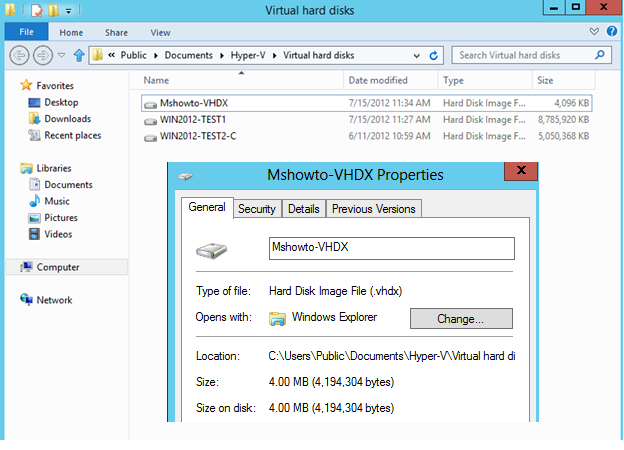Click the Music note icon

[x=35, y=201]
